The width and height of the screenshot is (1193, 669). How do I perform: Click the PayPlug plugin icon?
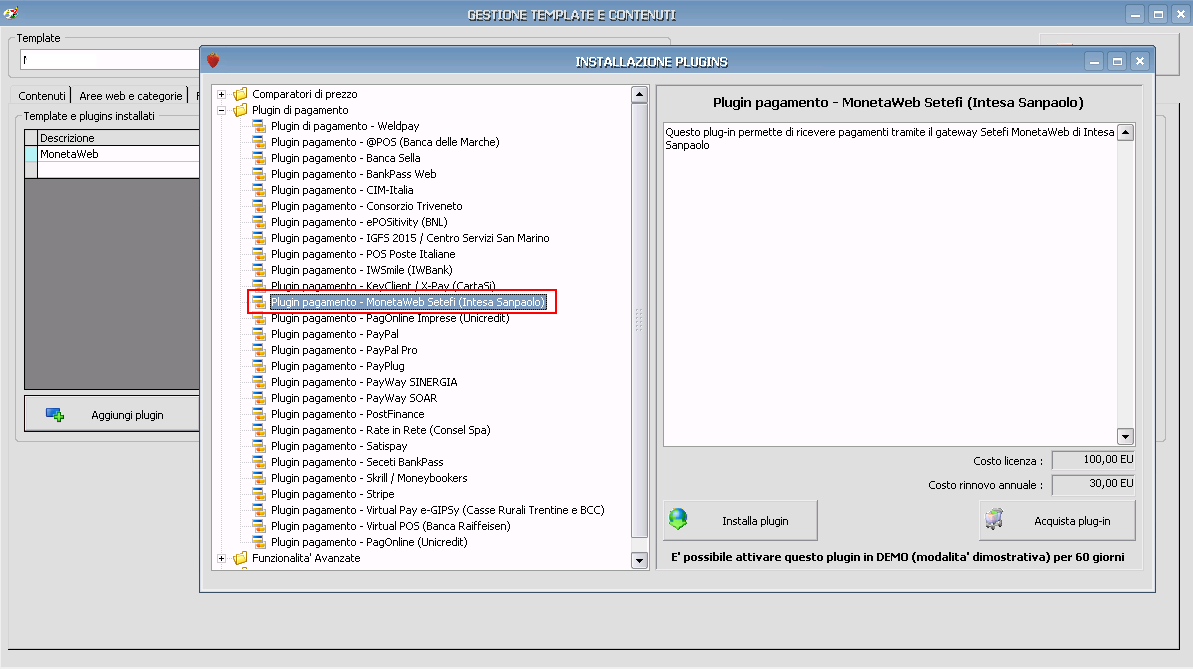coord(259,366)
